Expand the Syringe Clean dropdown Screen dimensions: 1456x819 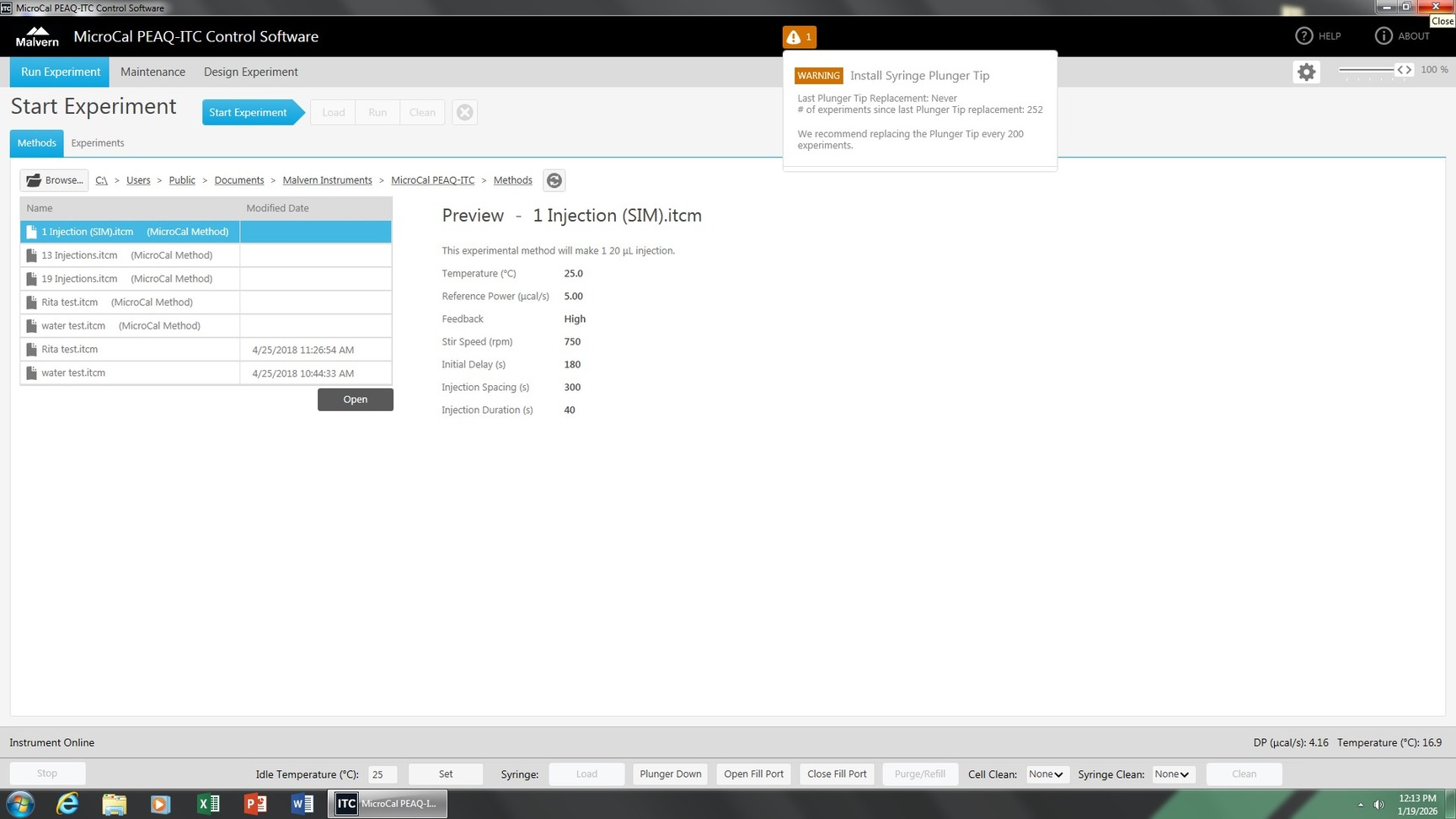click(1172, 774)
